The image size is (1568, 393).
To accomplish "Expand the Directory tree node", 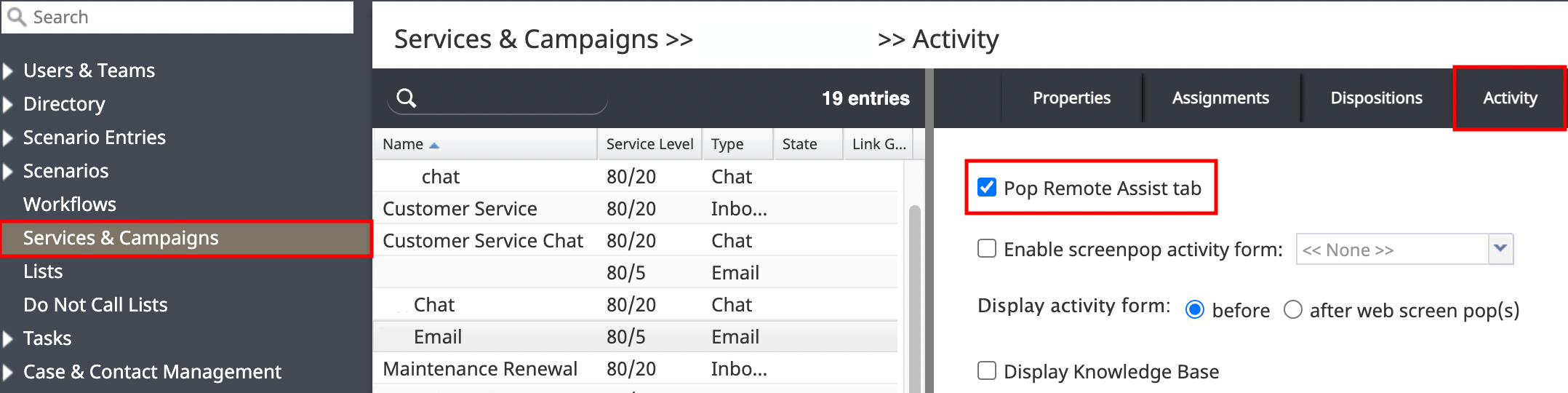I will tap(8, 104).
